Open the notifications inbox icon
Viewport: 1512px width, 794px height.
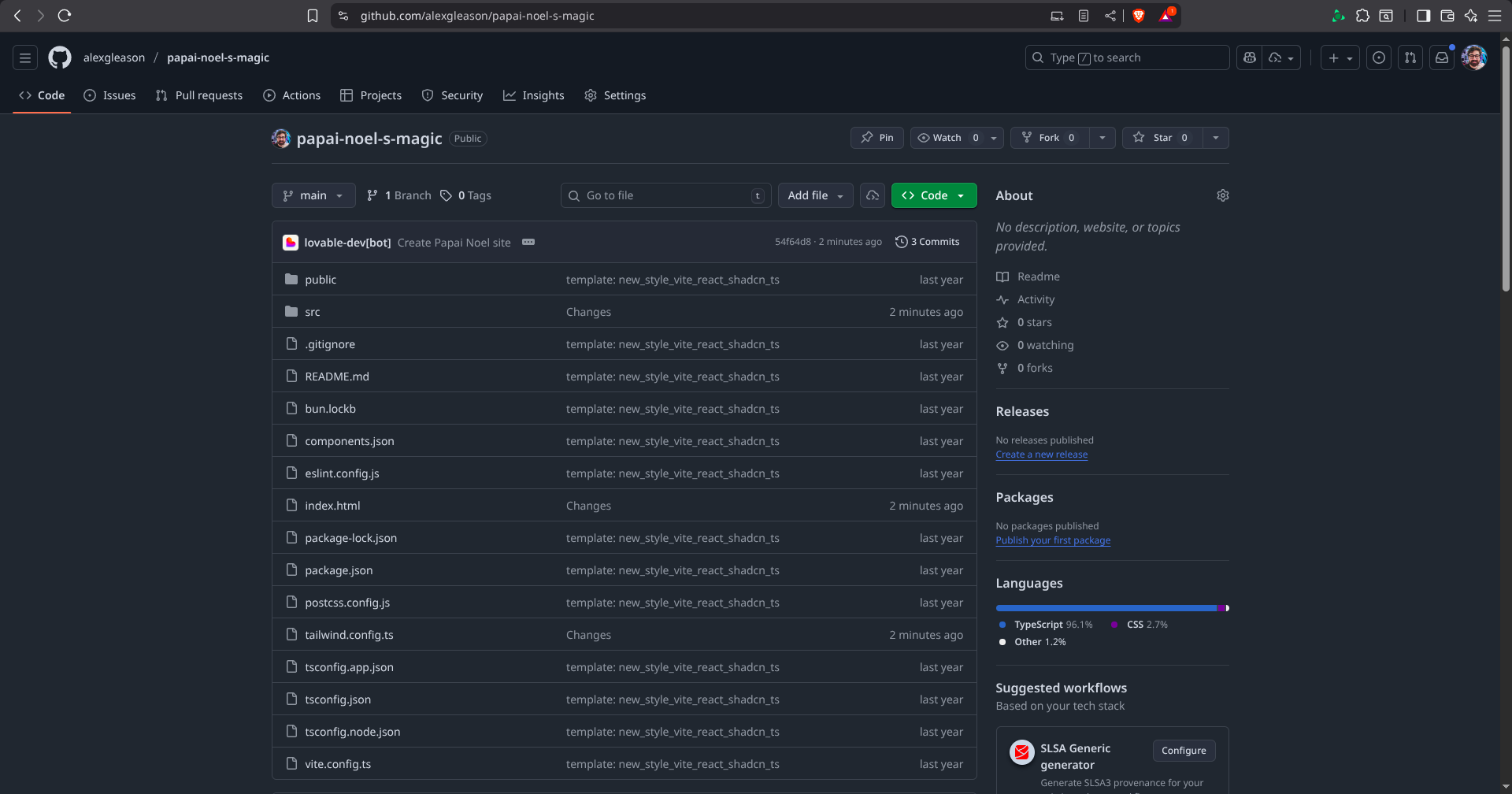coord(1441,58)
